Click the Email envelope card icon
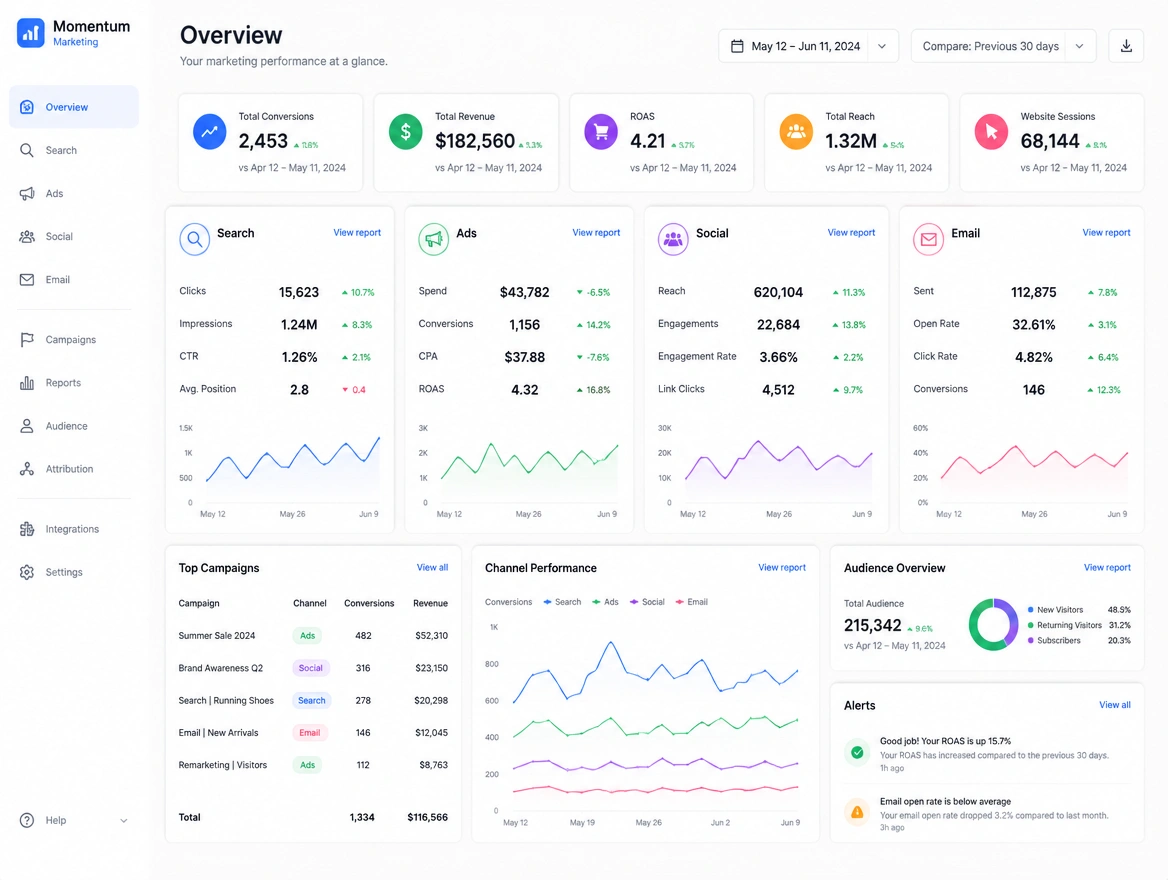 (928, 239)
